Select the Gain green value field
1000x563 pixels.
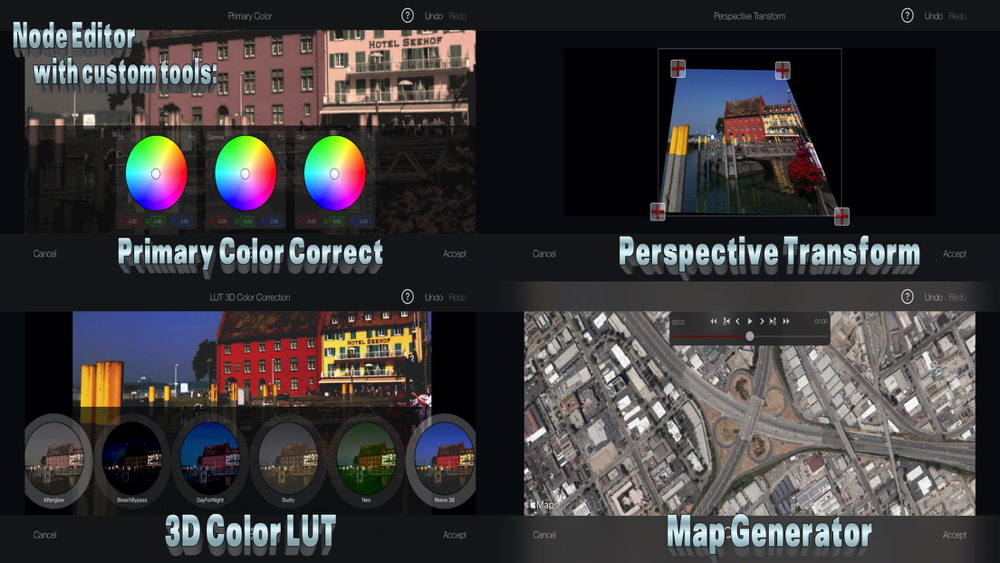(337, 221)
